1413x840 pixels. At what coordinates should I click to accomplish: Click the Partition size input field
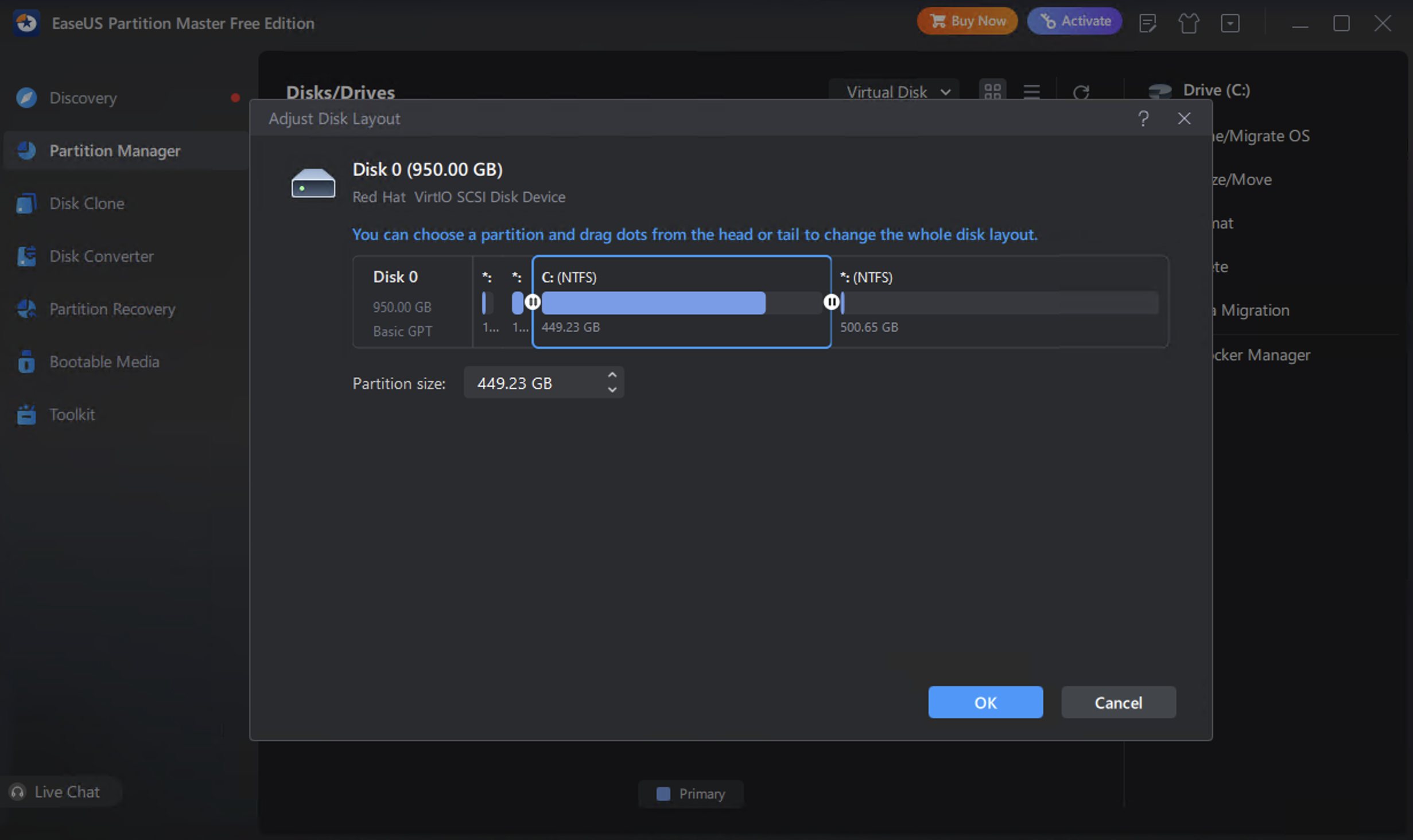pyautogui.click(x=544, y=383)
